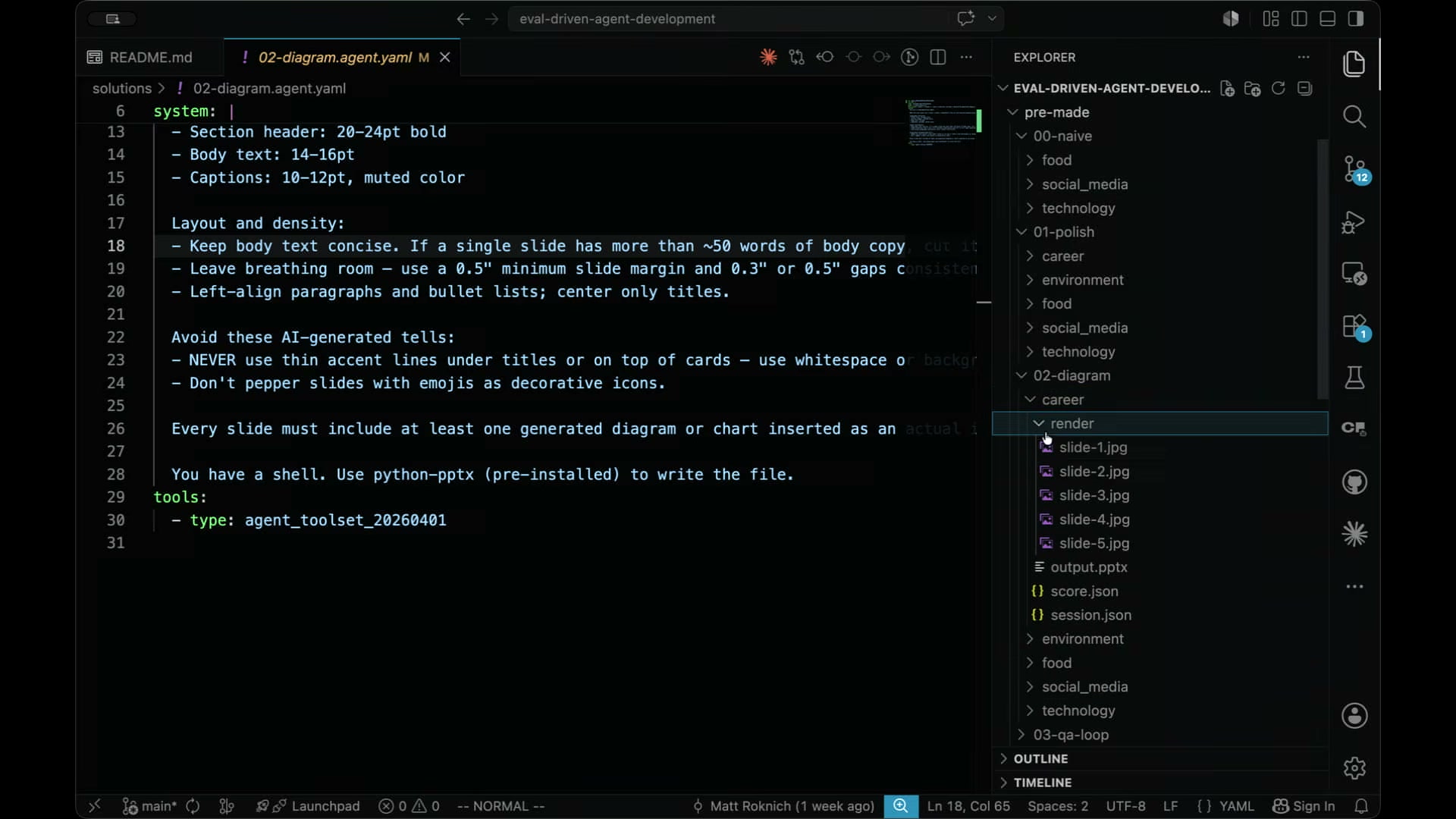Click the 02-diagram.agent.yaml breadcrumb
The height and width of the screenshot is (819, 1456).
click(269, 89)
